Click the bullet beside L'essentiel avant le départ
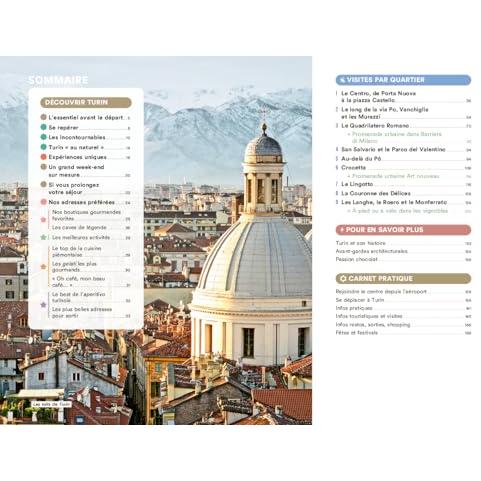The image size is (481, 481). [x=43, y=117]
